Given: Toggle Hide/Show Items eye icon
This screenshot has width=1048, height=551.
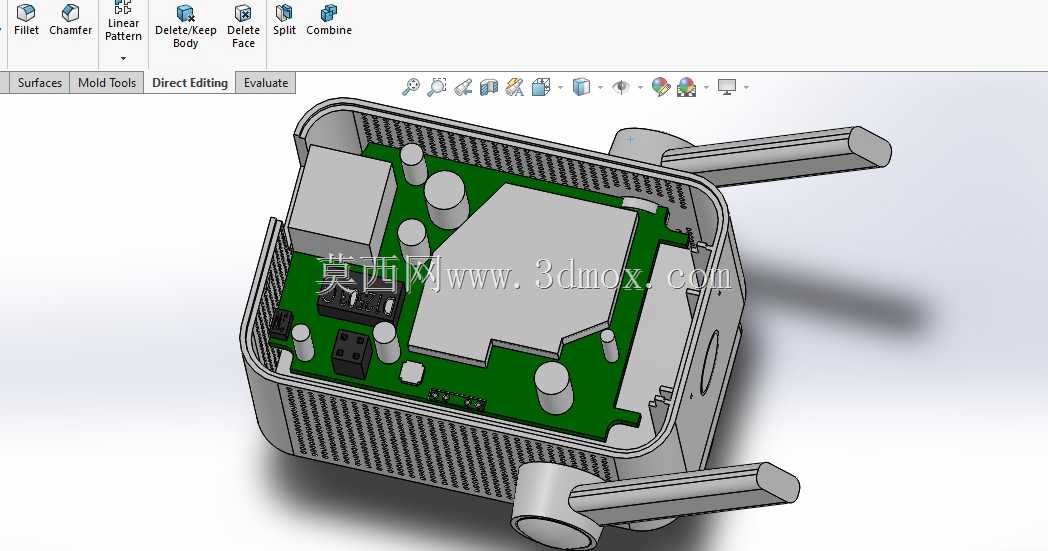Looking at the screenshot, I should [x=621, y=87].
